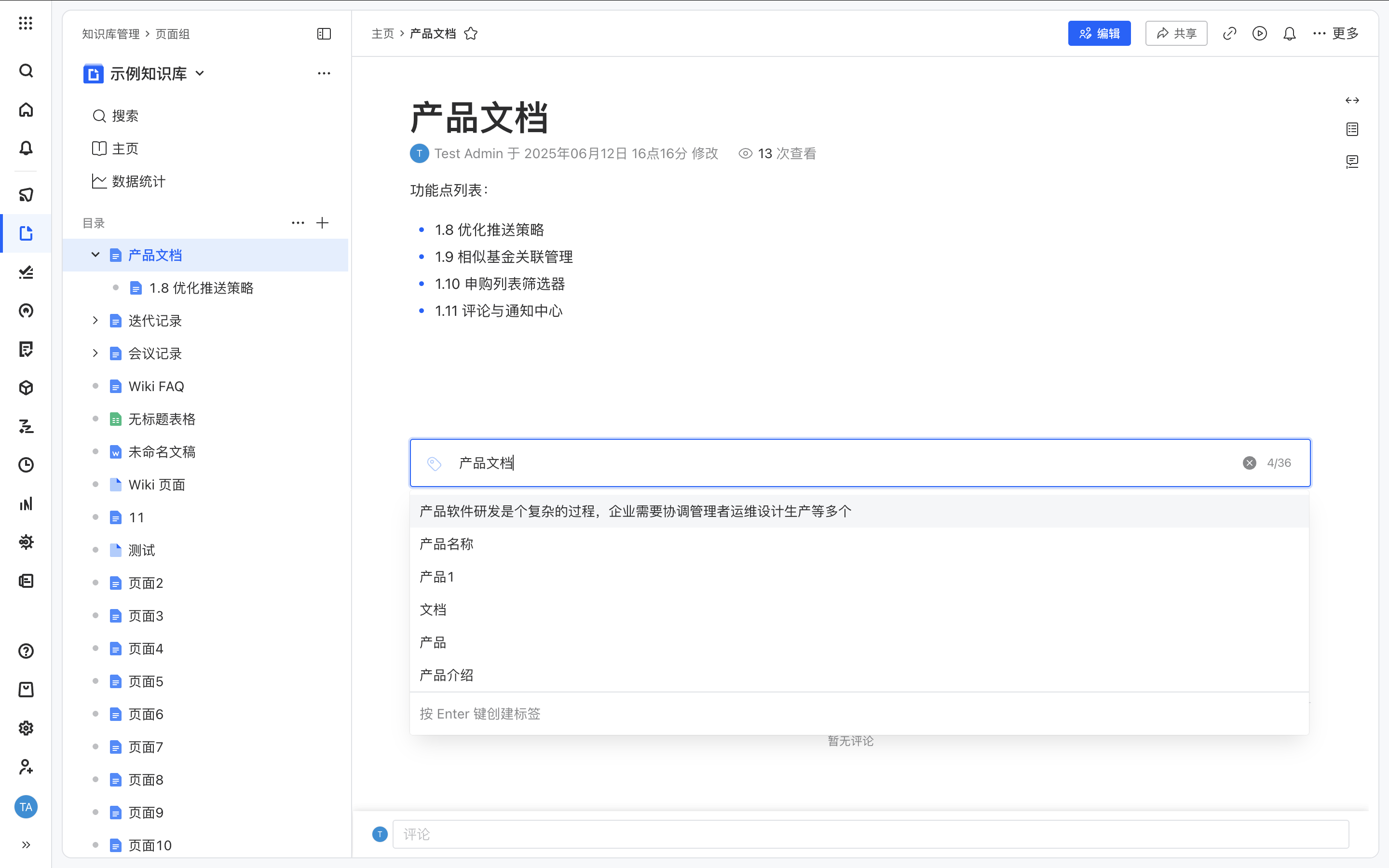Click 主页 breadcrumb in header

click(383, 34)
